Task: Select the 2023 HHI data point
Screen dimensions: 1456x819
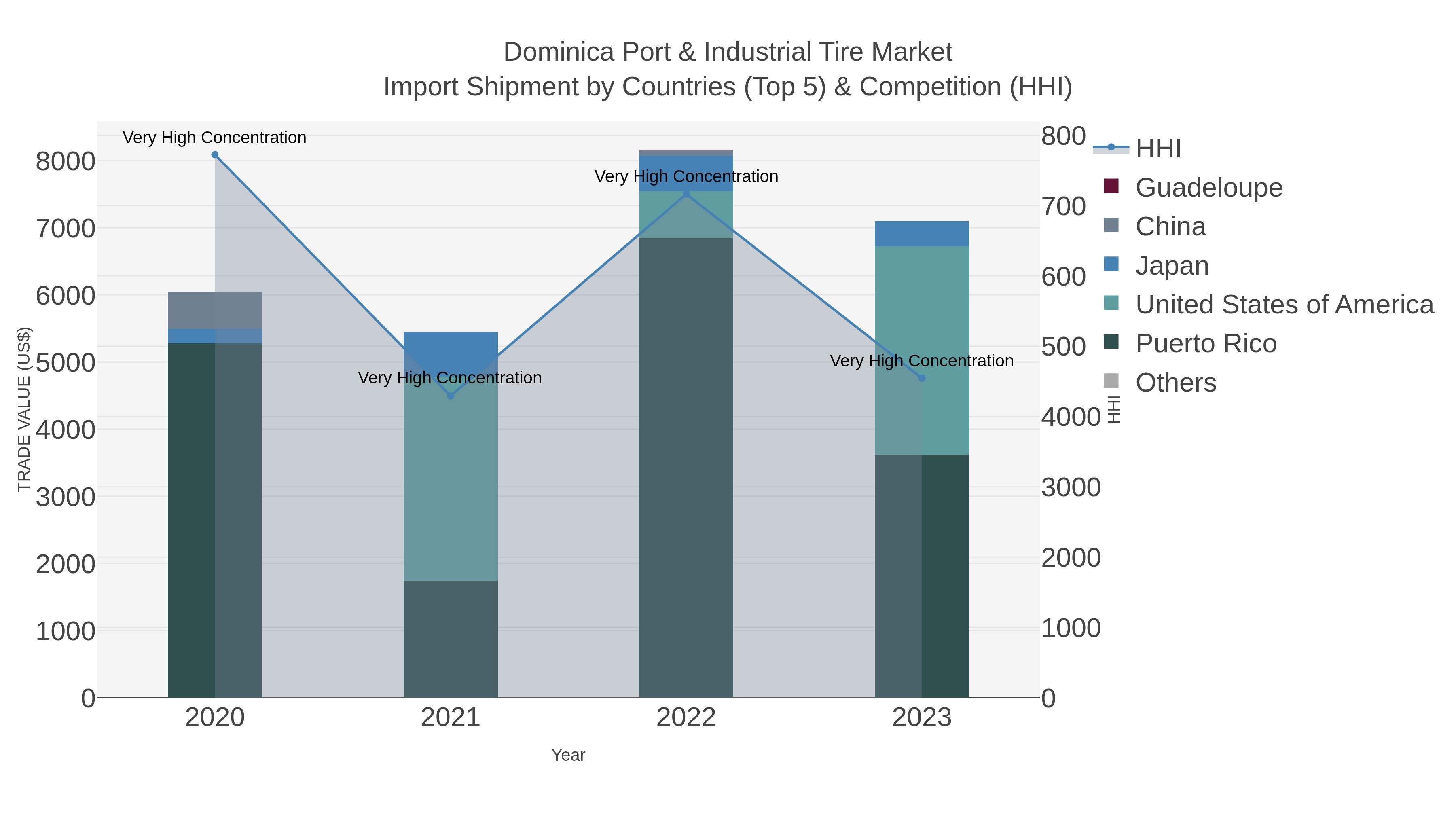Action: (x=922, y=378)
